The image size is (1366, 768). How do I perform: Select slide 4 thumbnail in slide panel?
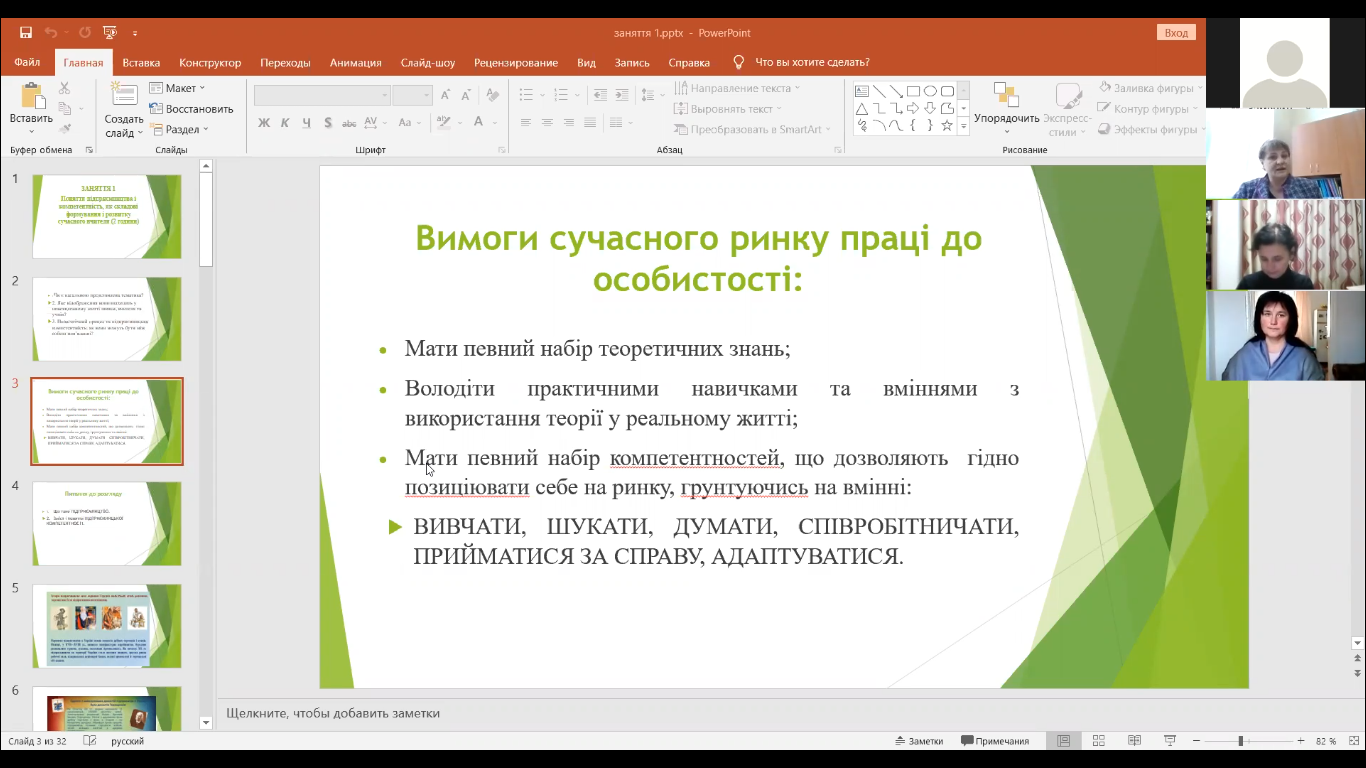tap(107, 523)
